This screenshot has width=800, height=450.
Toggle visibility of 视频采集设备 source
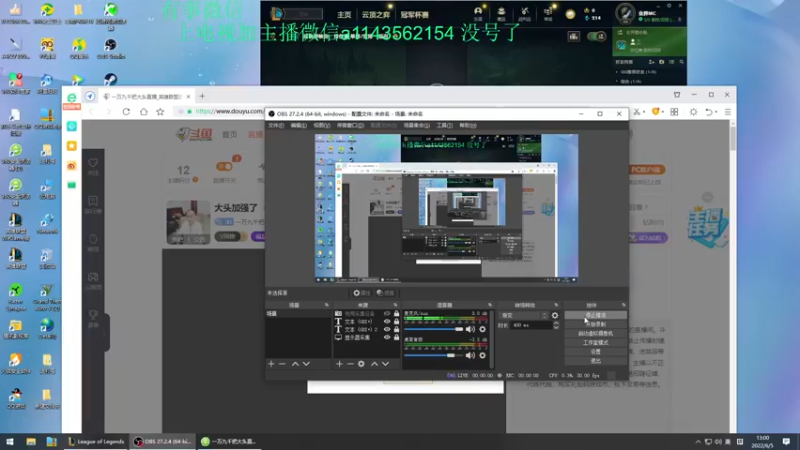click(x=387, y=314)
